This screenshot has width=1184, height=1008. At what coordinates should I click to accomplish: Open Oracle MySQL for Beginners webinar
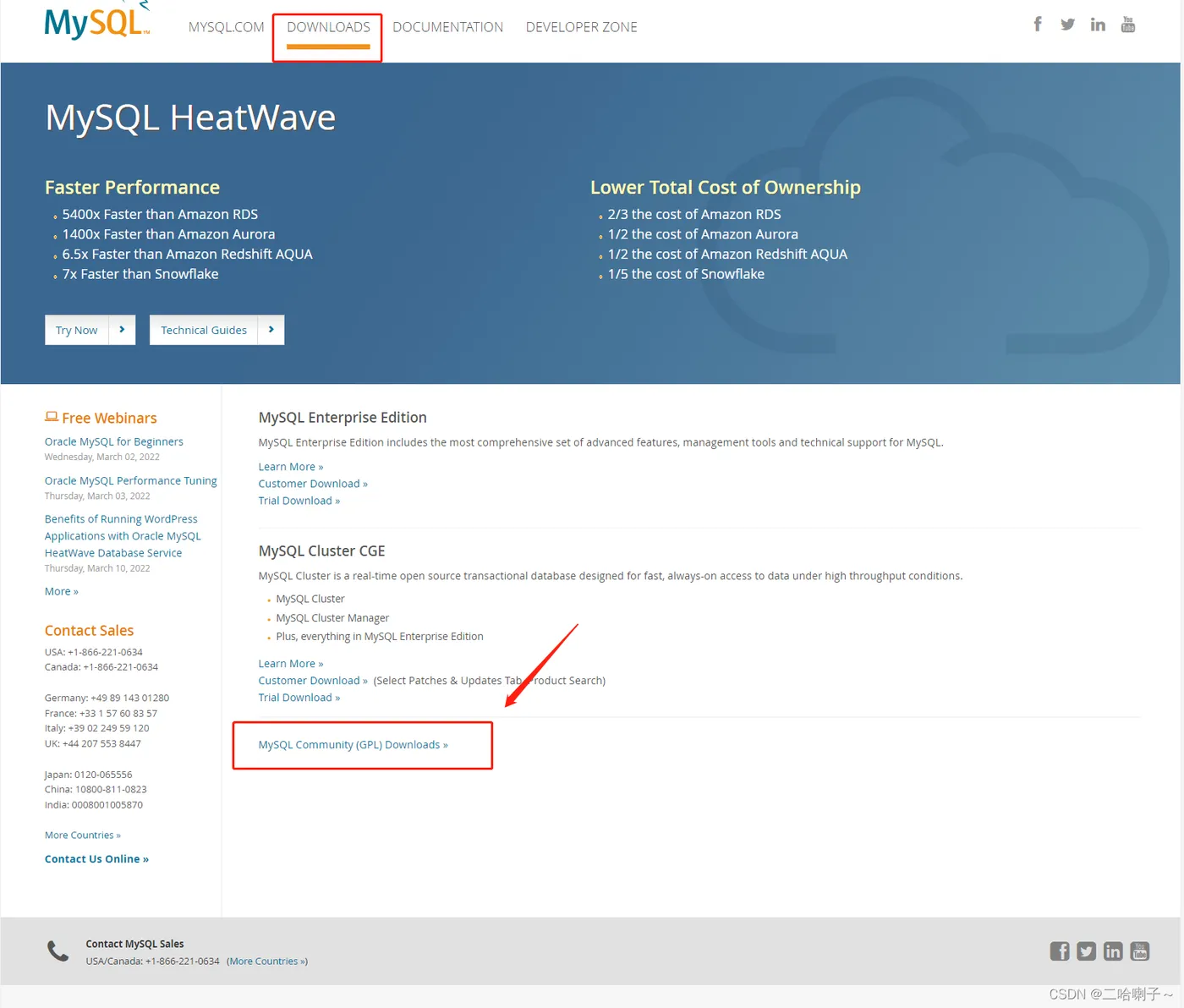pos(114,441)
